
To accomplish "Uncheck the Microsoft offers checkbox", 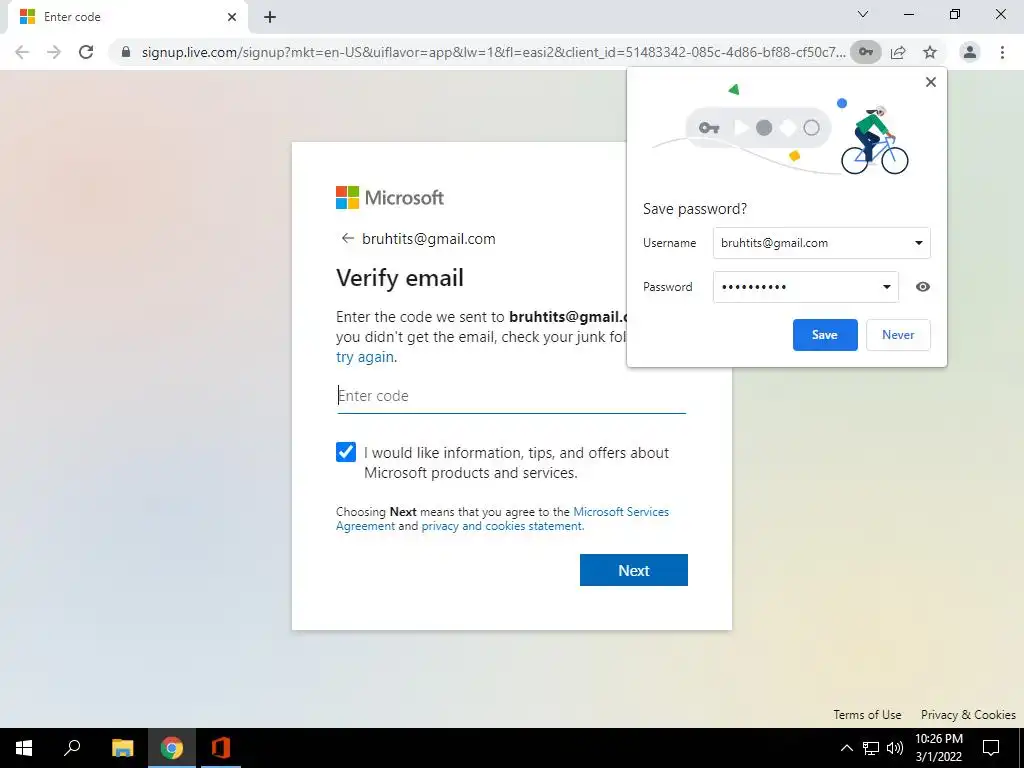I will pos(345,452).
